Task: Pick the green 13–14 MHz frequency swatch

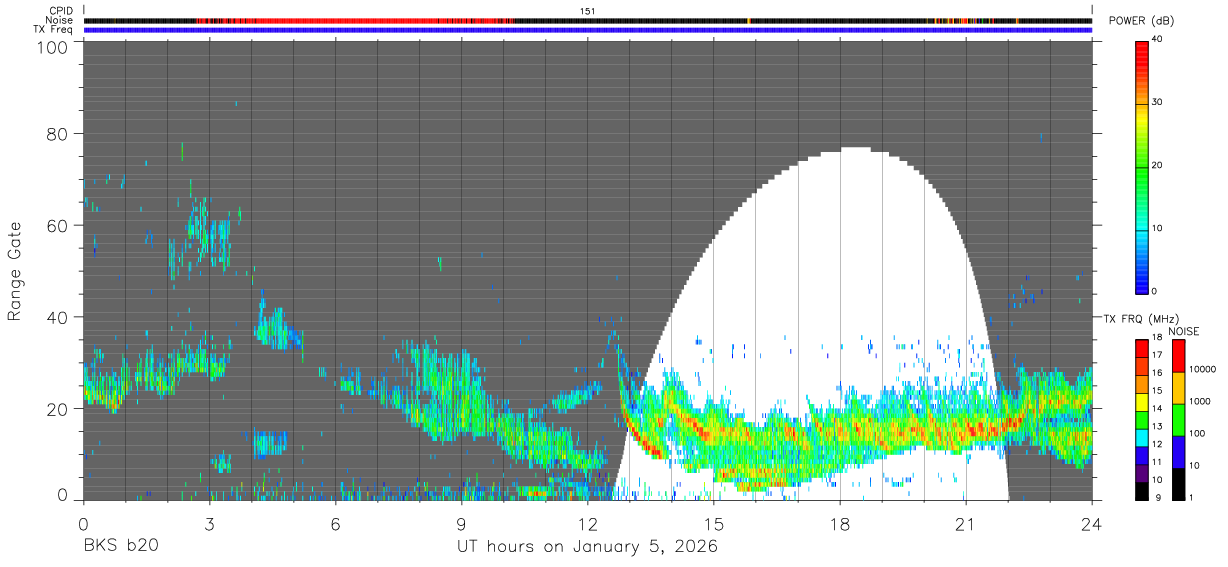Action: 1142,420
